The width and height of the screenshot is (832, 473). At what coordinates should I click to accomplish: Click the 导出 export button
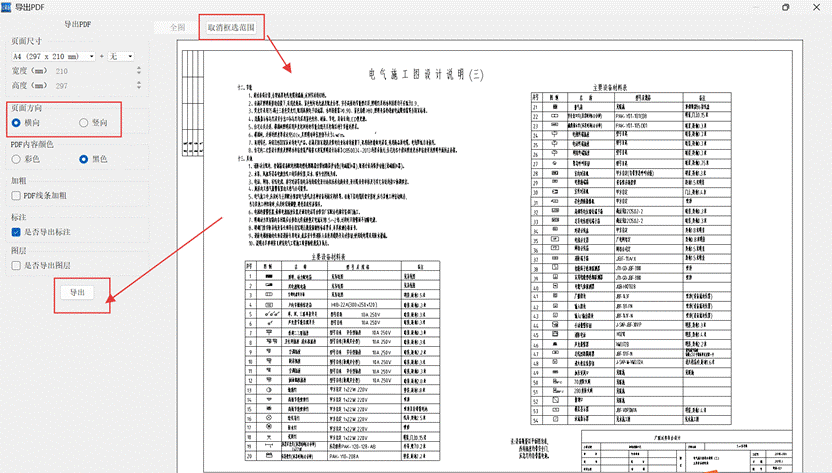point(77,293)
